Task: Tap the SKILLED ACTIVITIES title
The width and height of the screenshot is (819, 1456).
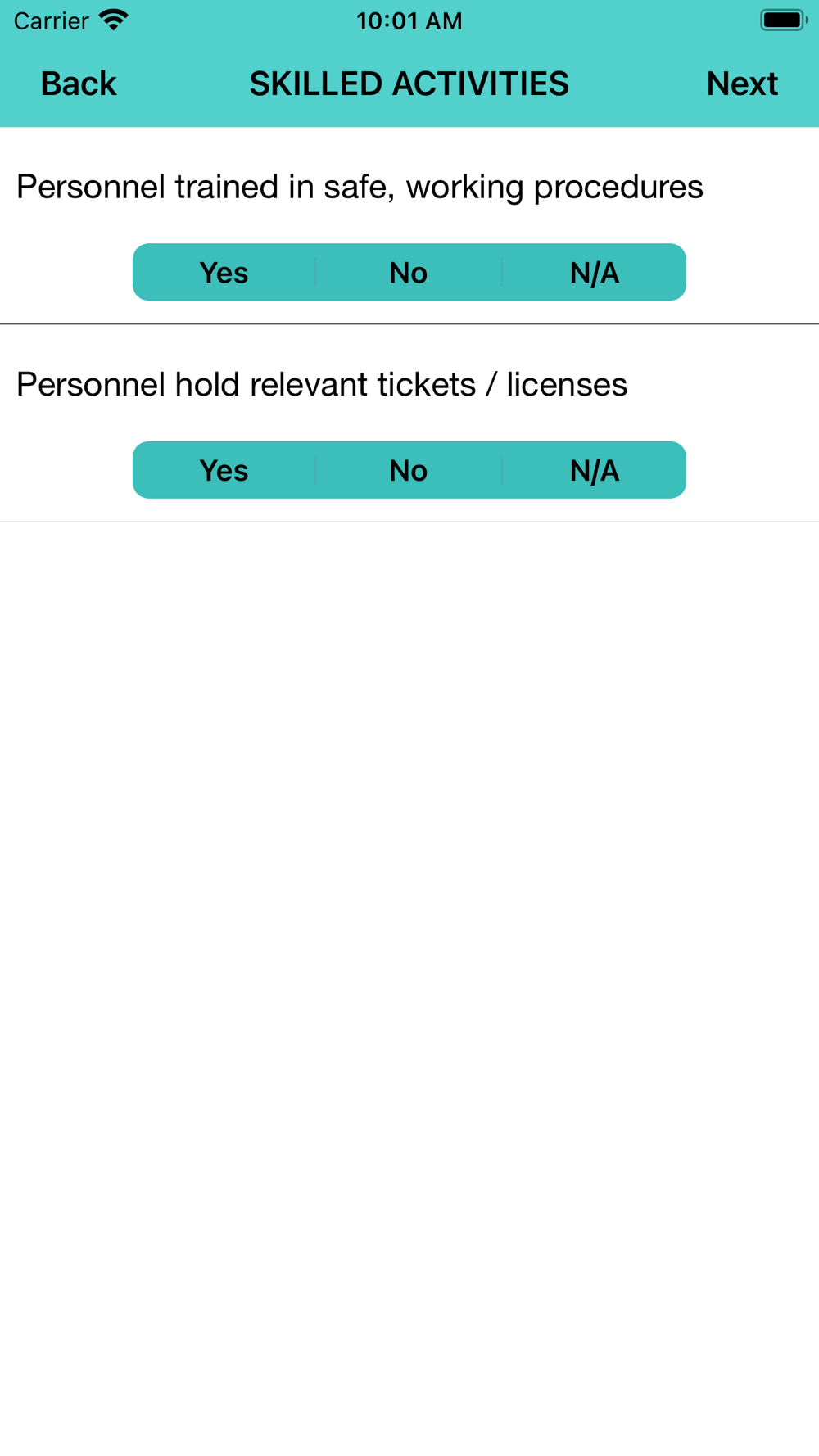Action: (409, 84)
